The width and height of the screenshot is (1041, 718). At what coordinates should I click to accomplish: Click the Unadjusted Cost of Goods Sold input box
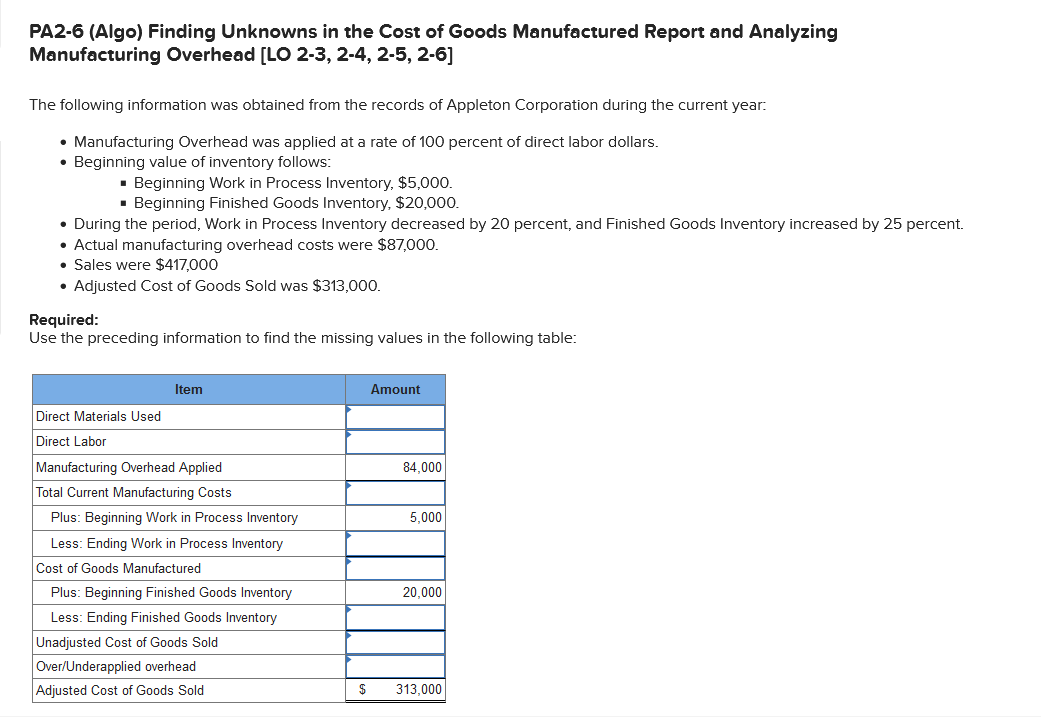click(395, 641)
